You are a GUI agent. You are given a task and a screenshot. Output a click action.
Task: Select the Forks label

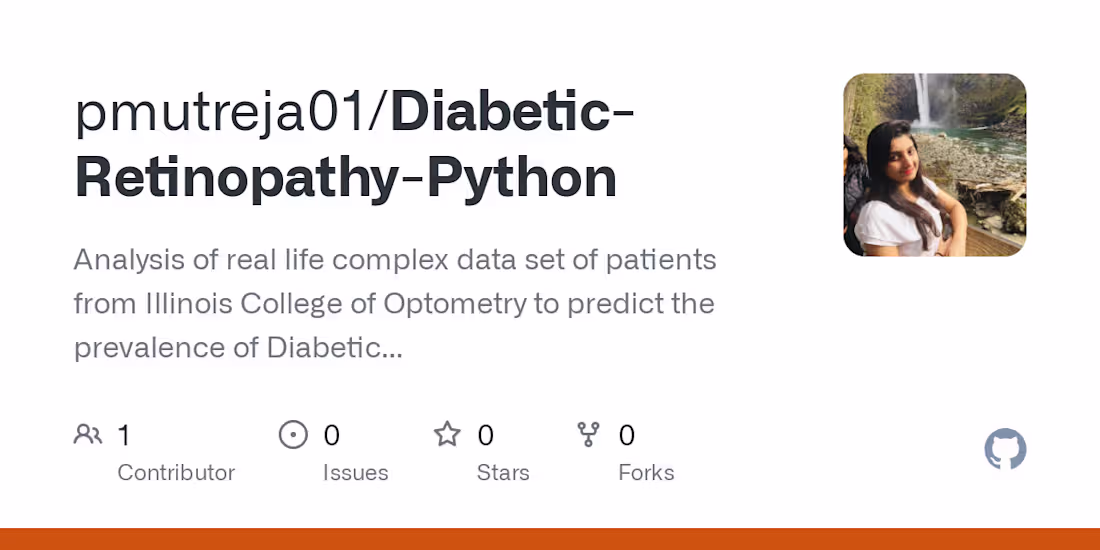(x=646, y=473)
